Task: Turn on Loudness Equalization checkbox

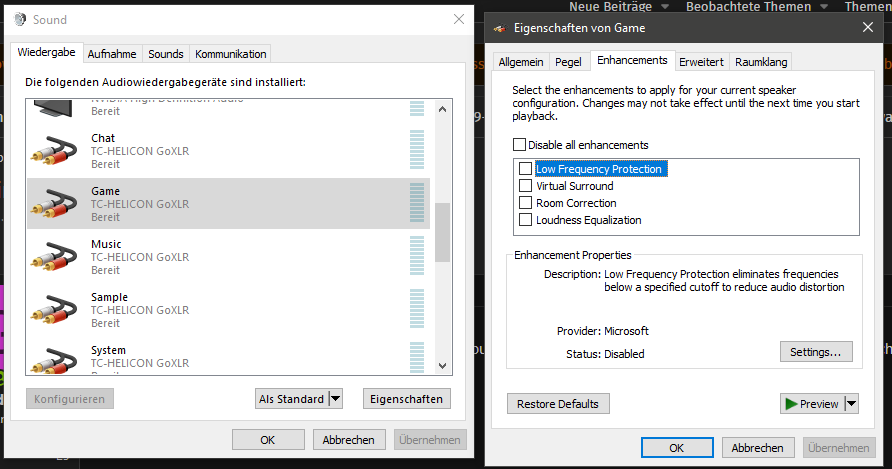Action: [525, 220]
